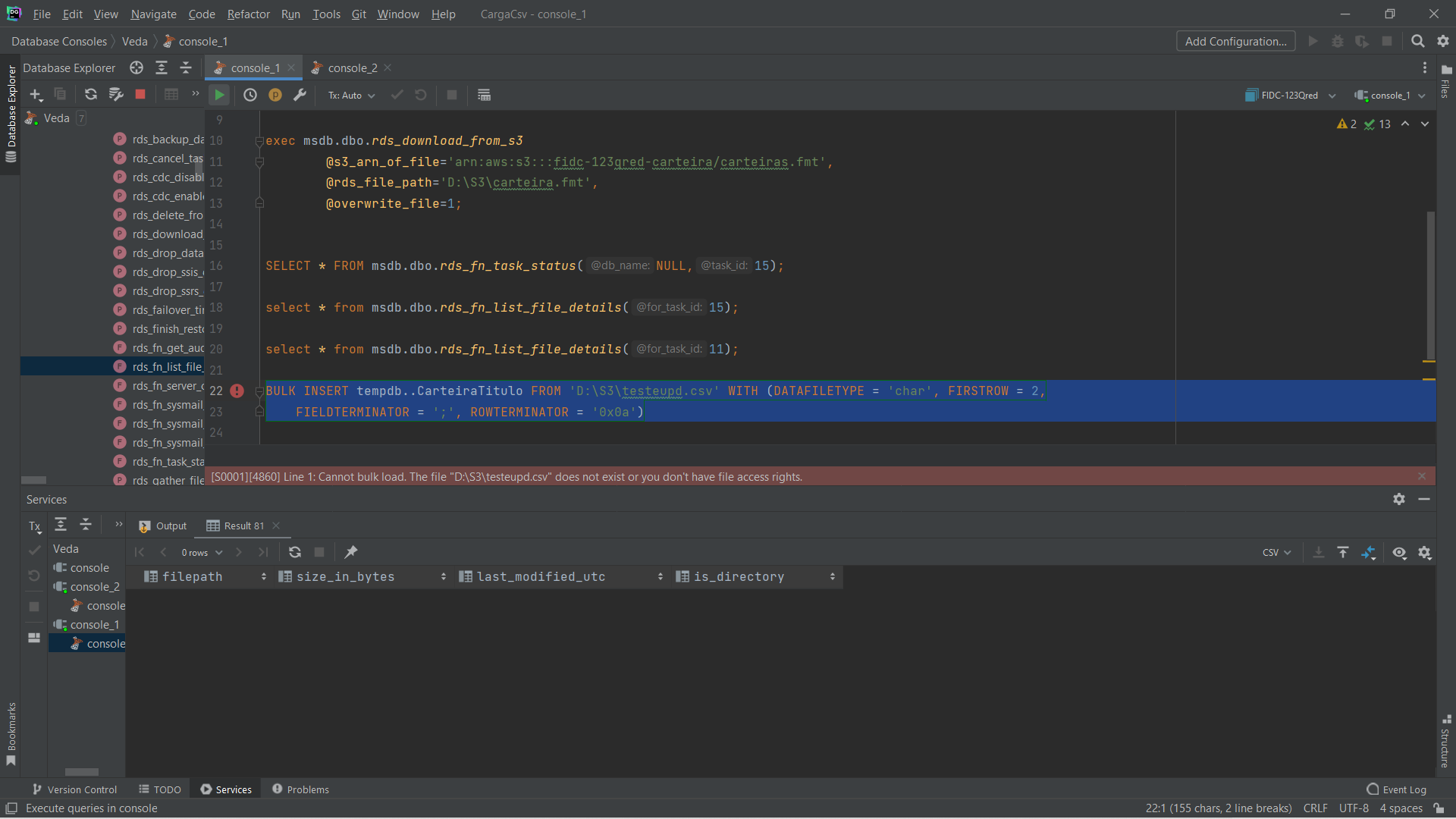Open 0 rows page size dropdown
The image size is (1456, 819).
(x=202, y=553)
